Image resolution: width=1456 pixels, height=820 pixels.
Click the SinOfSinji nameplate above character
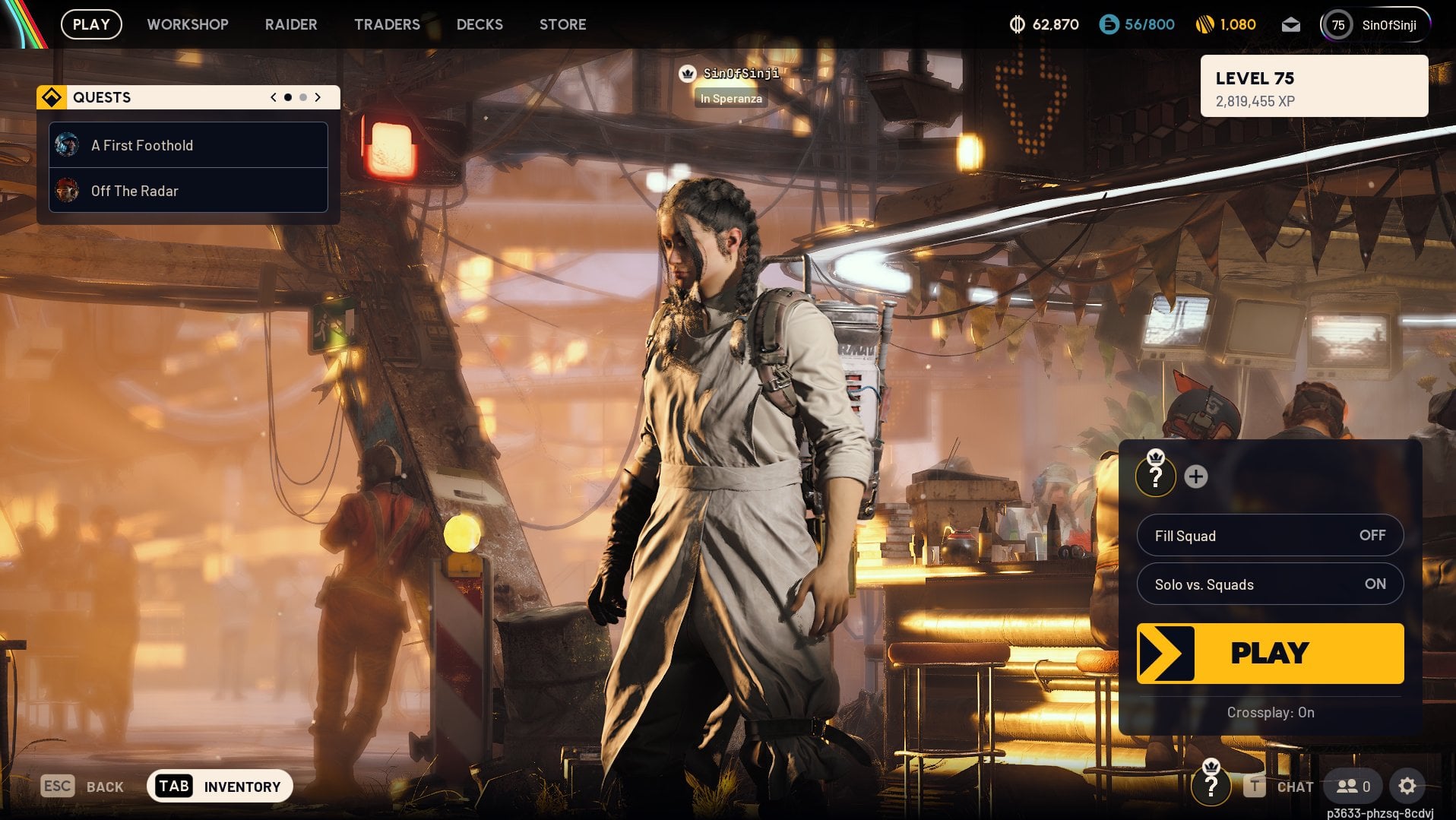[740, 74]
